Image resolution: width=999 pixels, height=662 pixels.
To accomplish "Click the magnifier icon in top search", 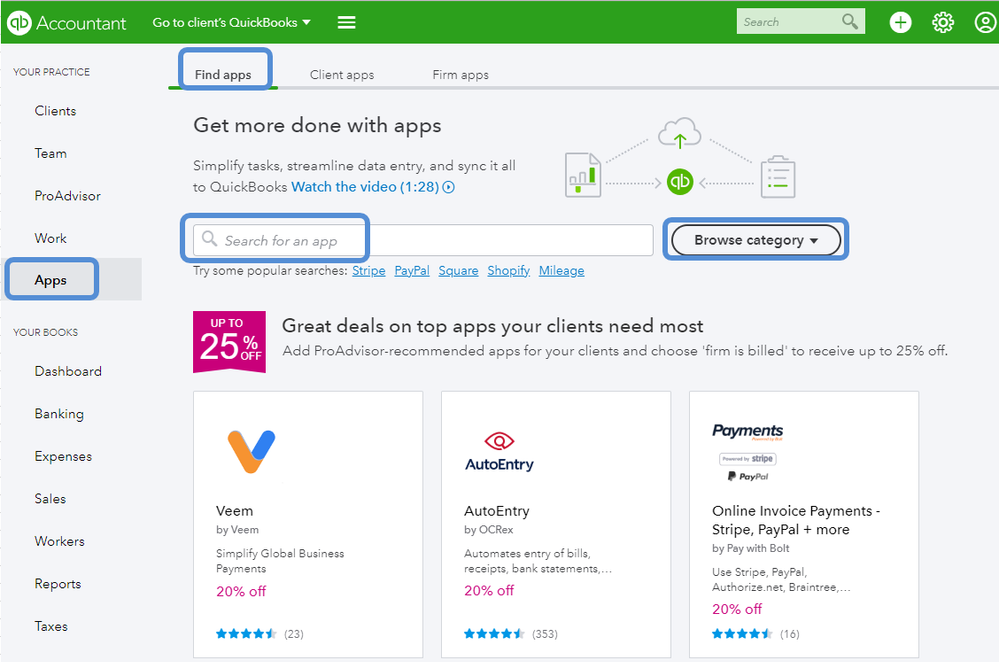I will tap(850, 22).
